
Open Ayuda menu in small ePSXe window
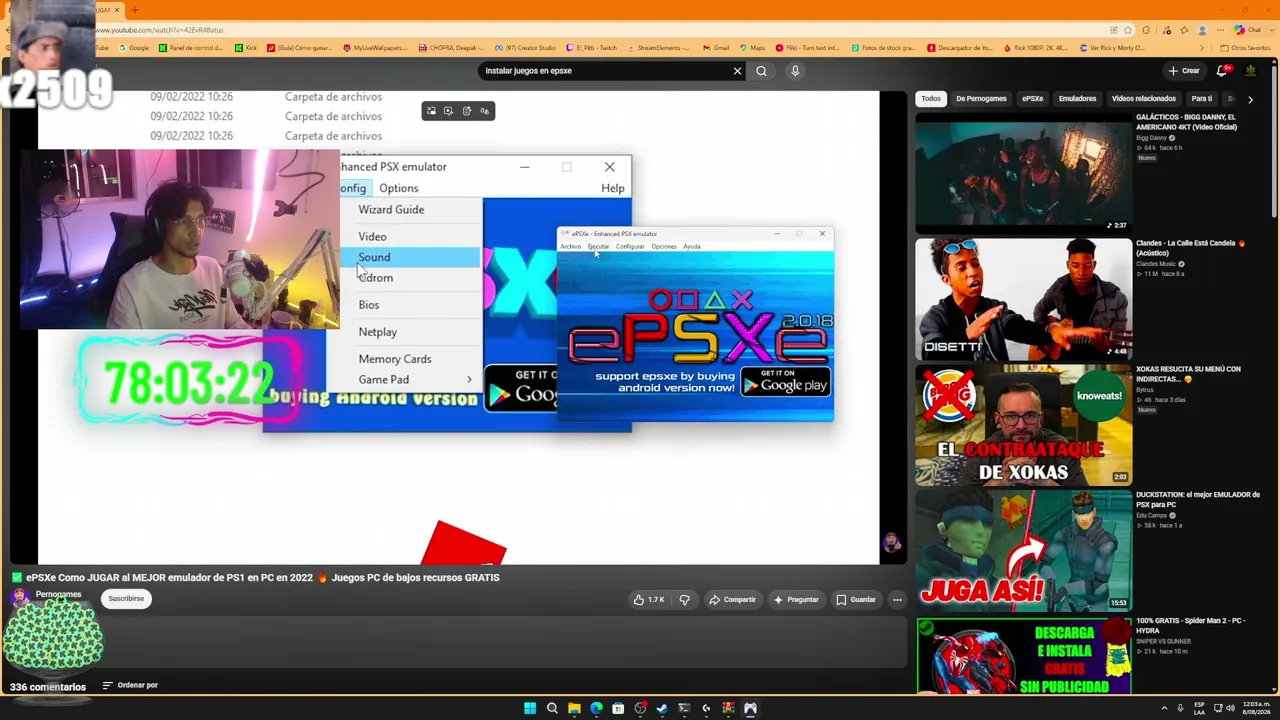tap(691, 246)
